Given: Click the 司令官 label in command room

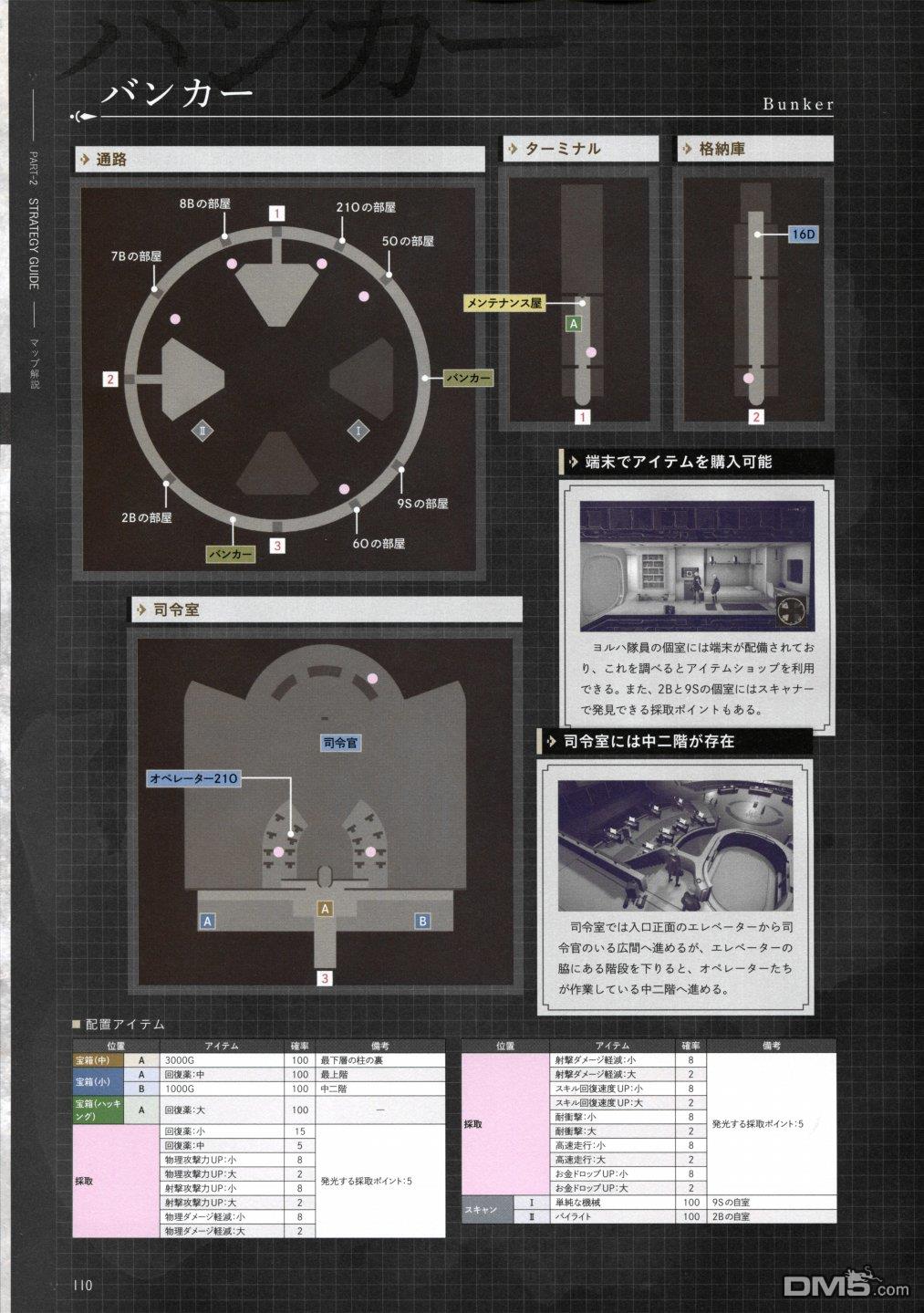Looking at the screenshot, I should click(341, 743).
